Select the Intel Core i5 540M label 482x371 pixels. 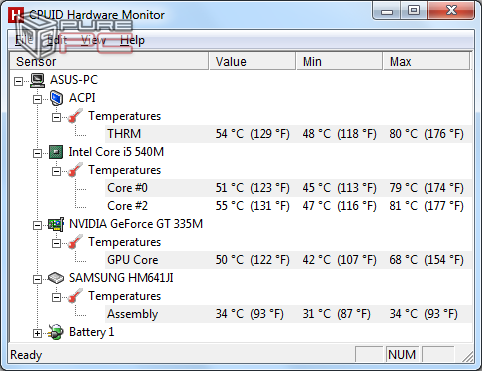point(116,152)
